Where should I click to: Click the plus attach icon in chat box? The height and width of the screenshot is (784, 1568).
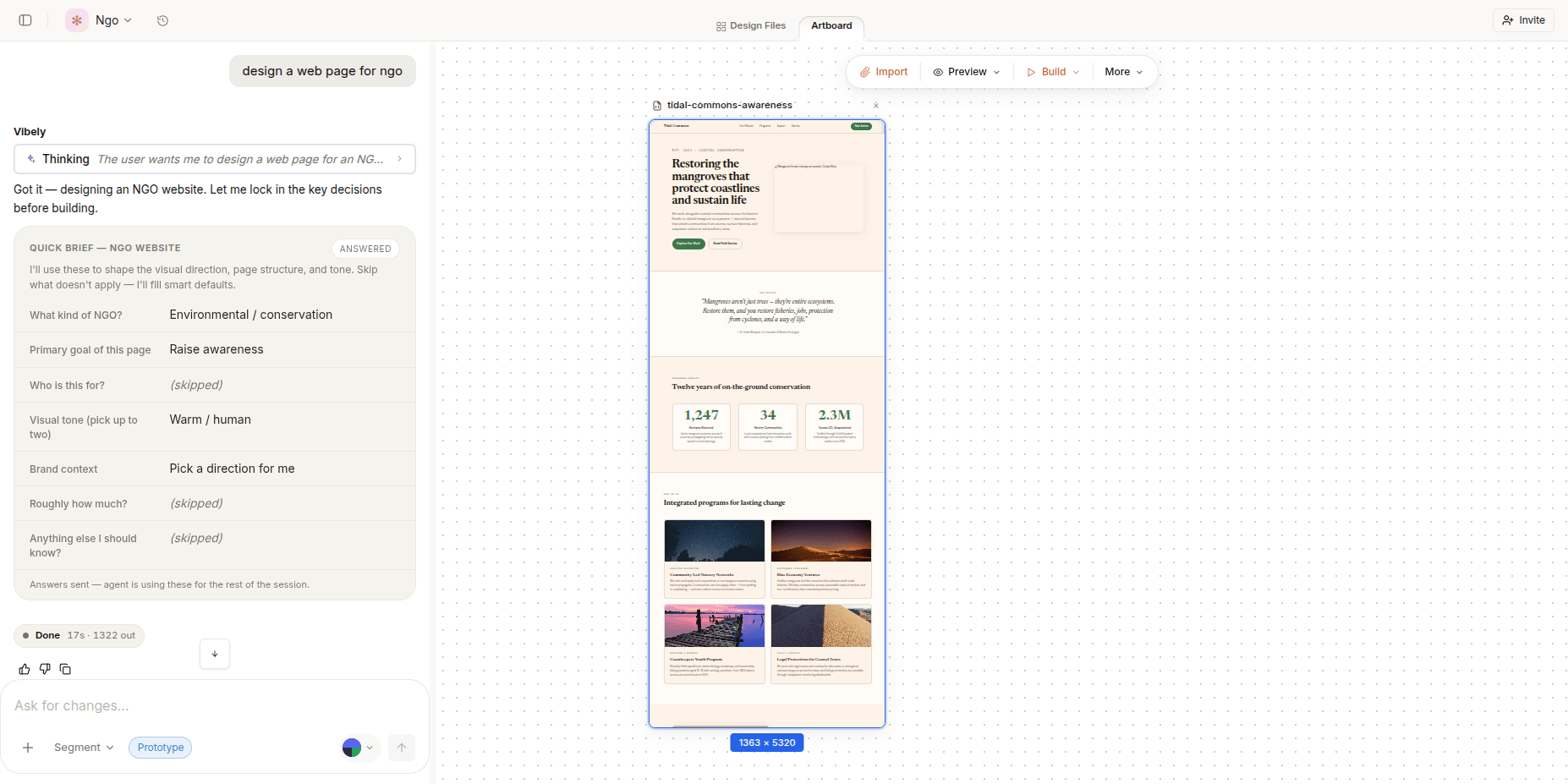tap(28, 748)
